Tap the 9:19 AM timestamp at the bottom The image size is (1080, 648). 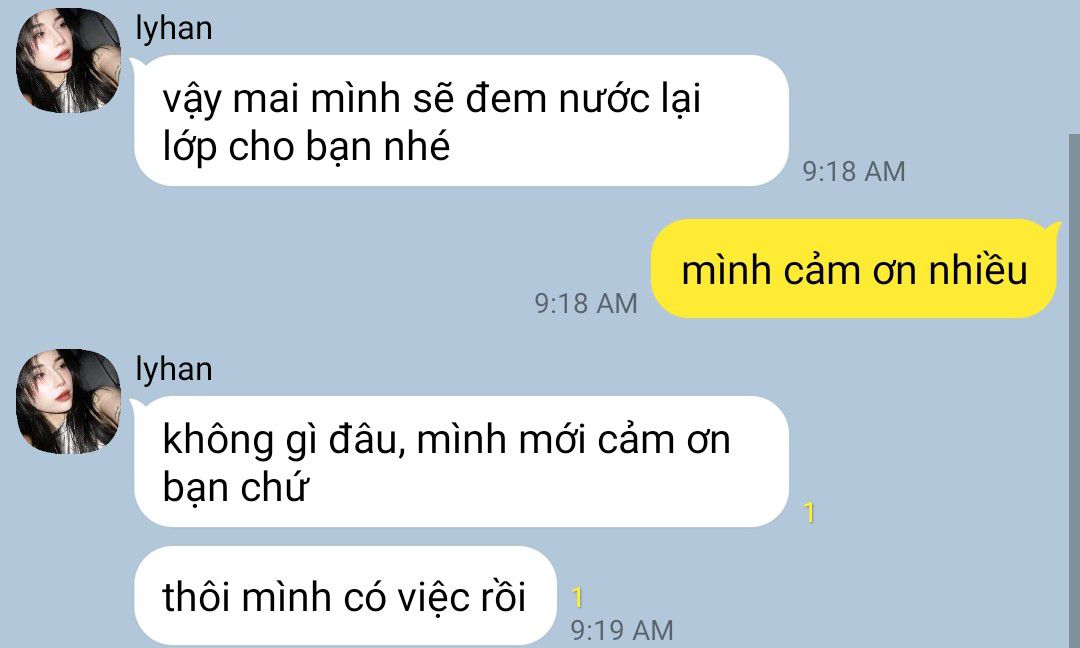pos(622,630)
